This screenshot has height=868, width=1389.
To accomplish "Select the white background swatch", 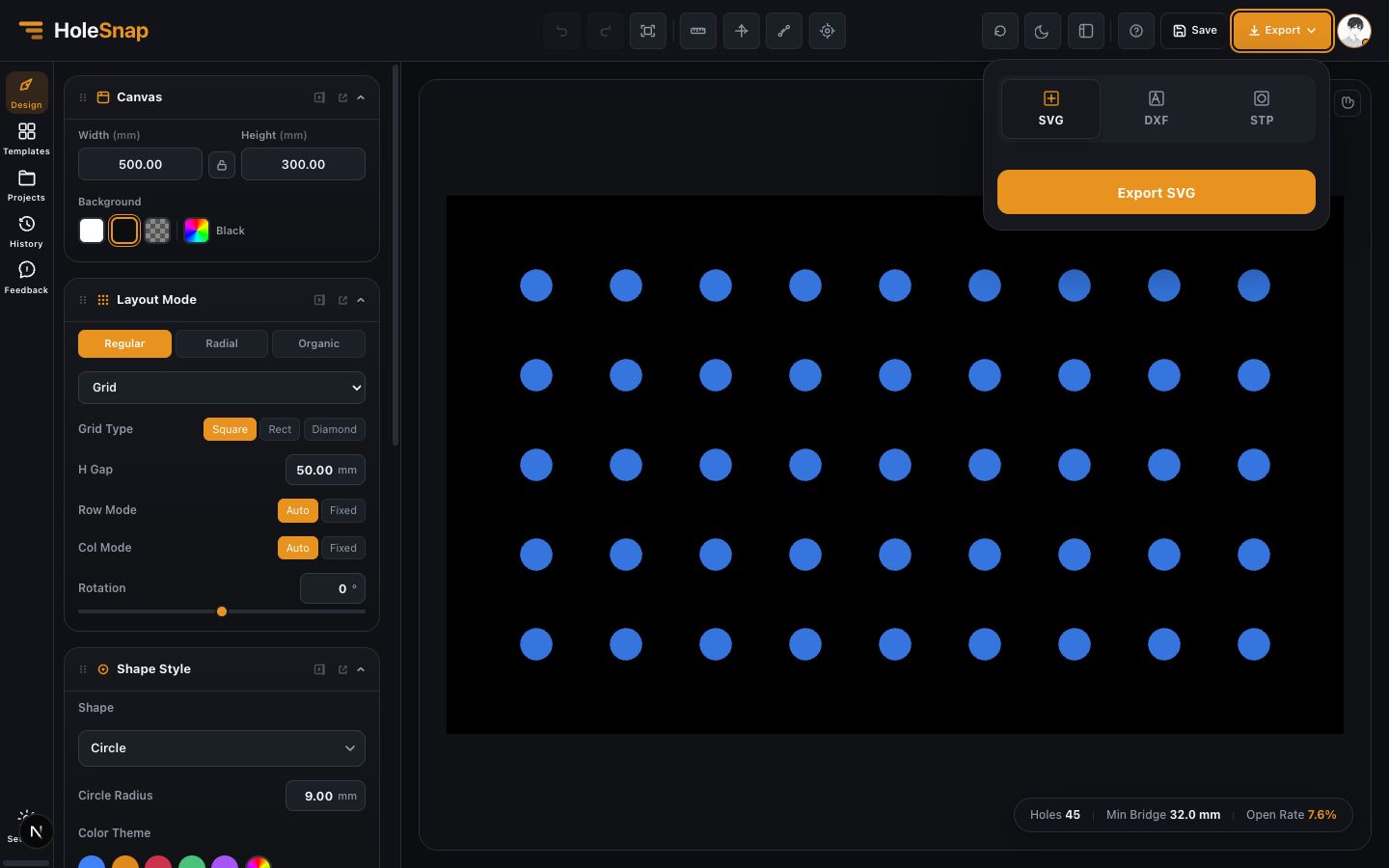I will [92, 231].
